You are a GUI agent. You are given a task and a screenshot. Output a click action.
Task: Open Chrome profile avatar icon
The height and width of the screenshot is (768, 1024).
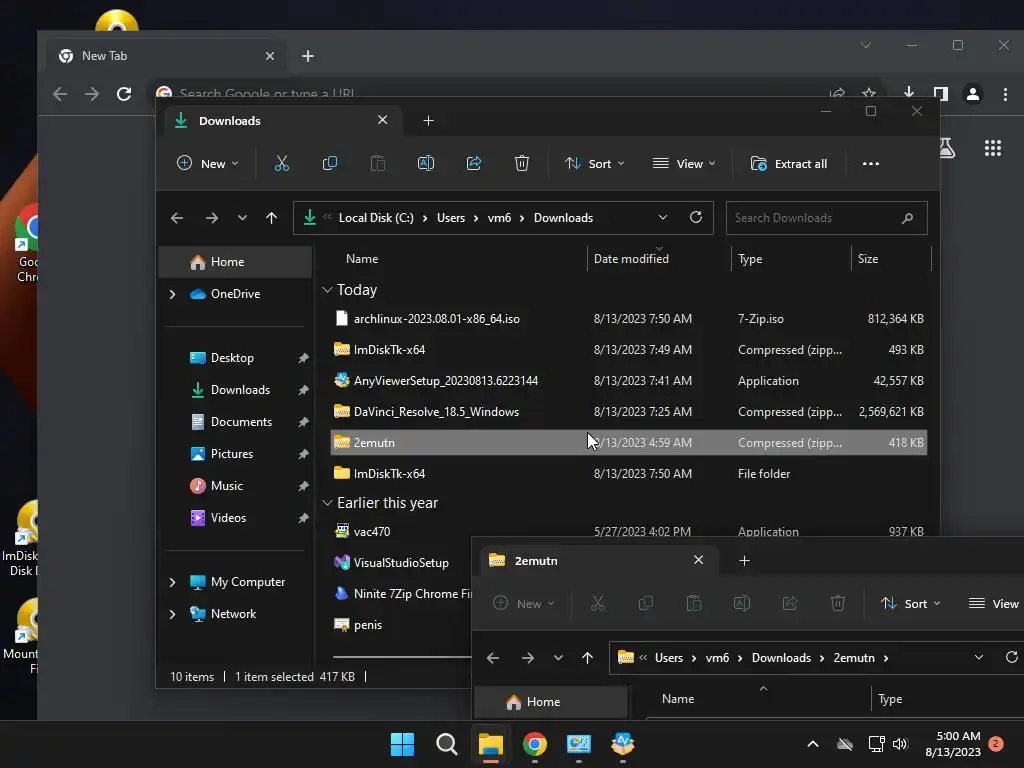(972, 94)
